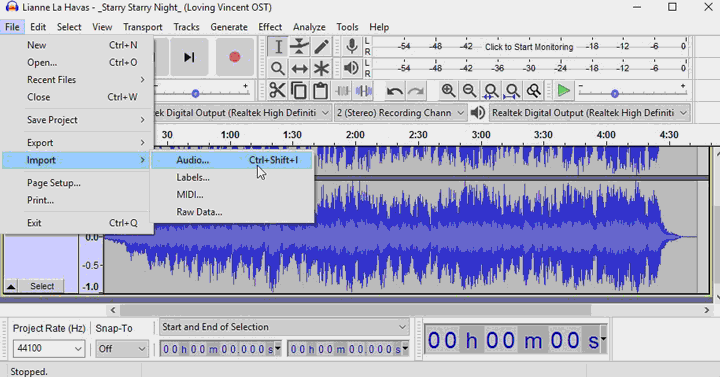Viewport: 720px width, 377px height.
Task: Choose Import Labels... entry
Action: point(231,178)
